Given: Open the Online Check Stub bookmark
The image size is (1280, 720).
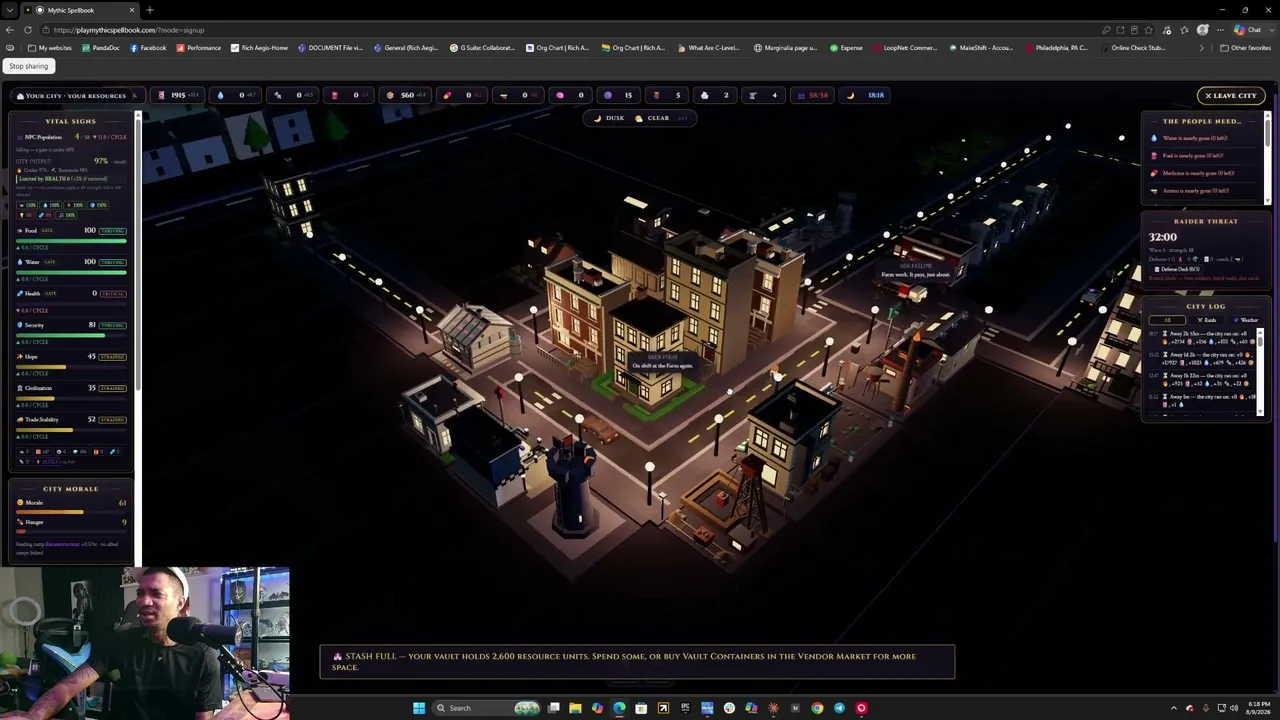Looking at the screenshot, I should pyautogui.click(x=1133, y=48).
